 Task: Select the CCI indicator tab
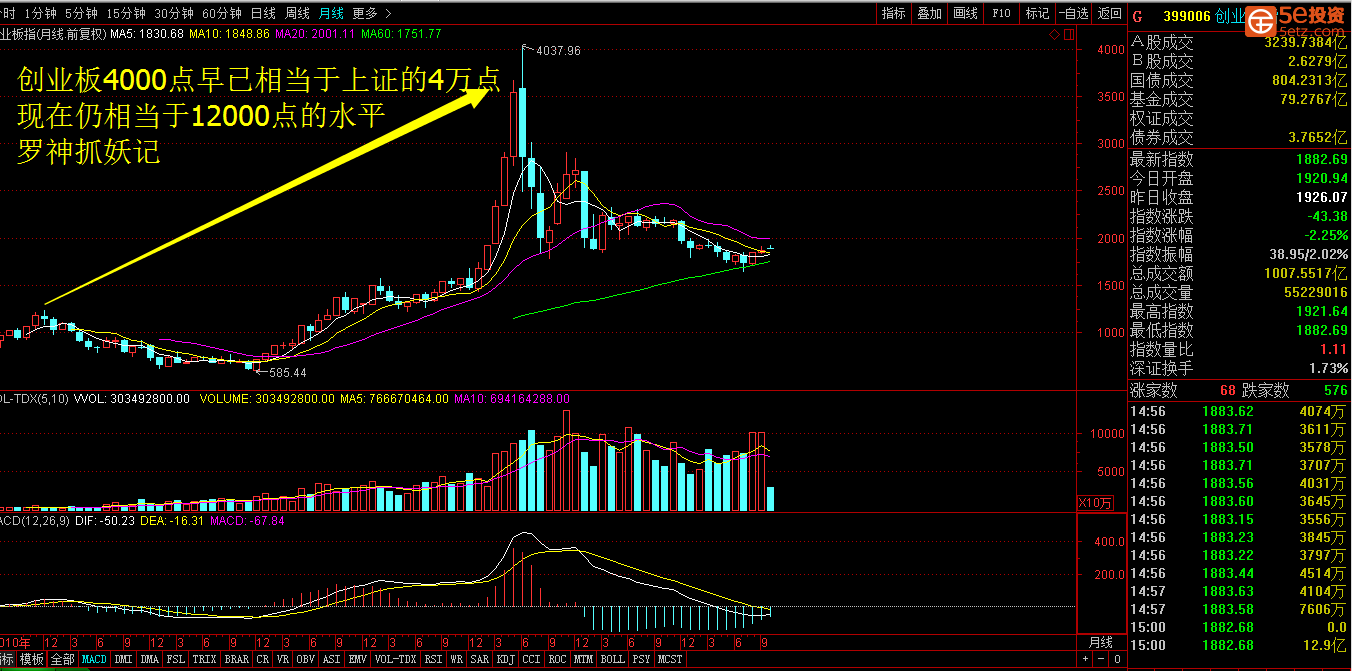point(532,660)
